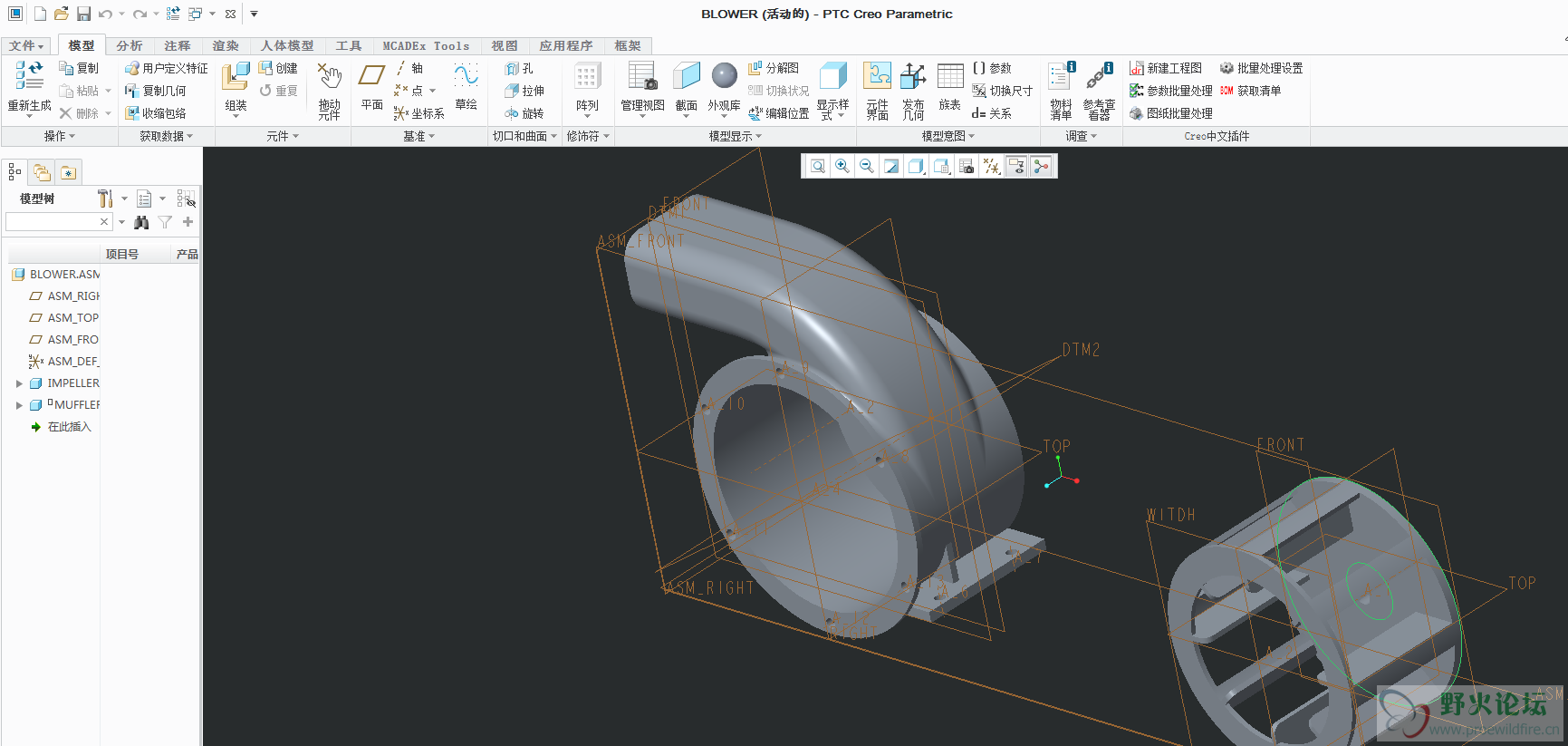Start the 草绘 sketch tool
The width and height of the screenshot is (1568, 746).
coord(466,87)
